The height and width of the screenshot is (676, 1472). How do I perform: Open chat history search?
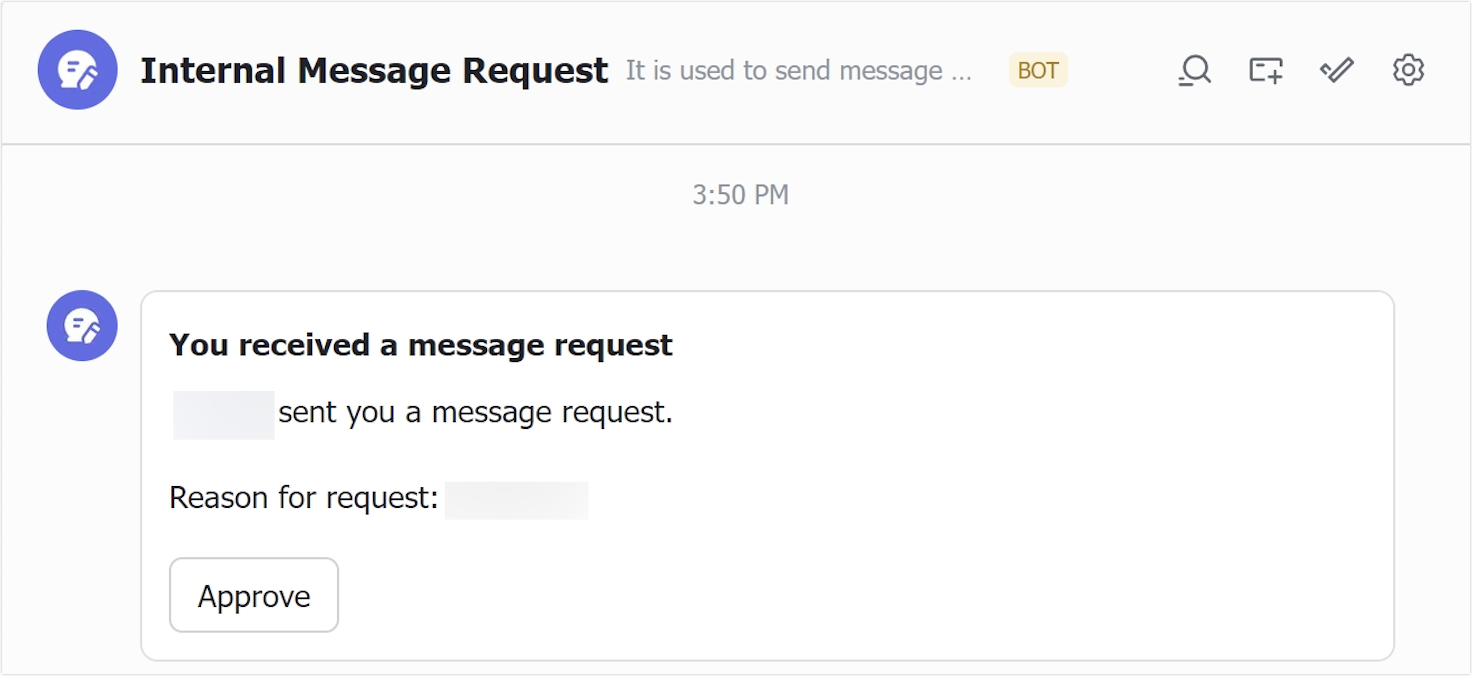(1194, 70)
